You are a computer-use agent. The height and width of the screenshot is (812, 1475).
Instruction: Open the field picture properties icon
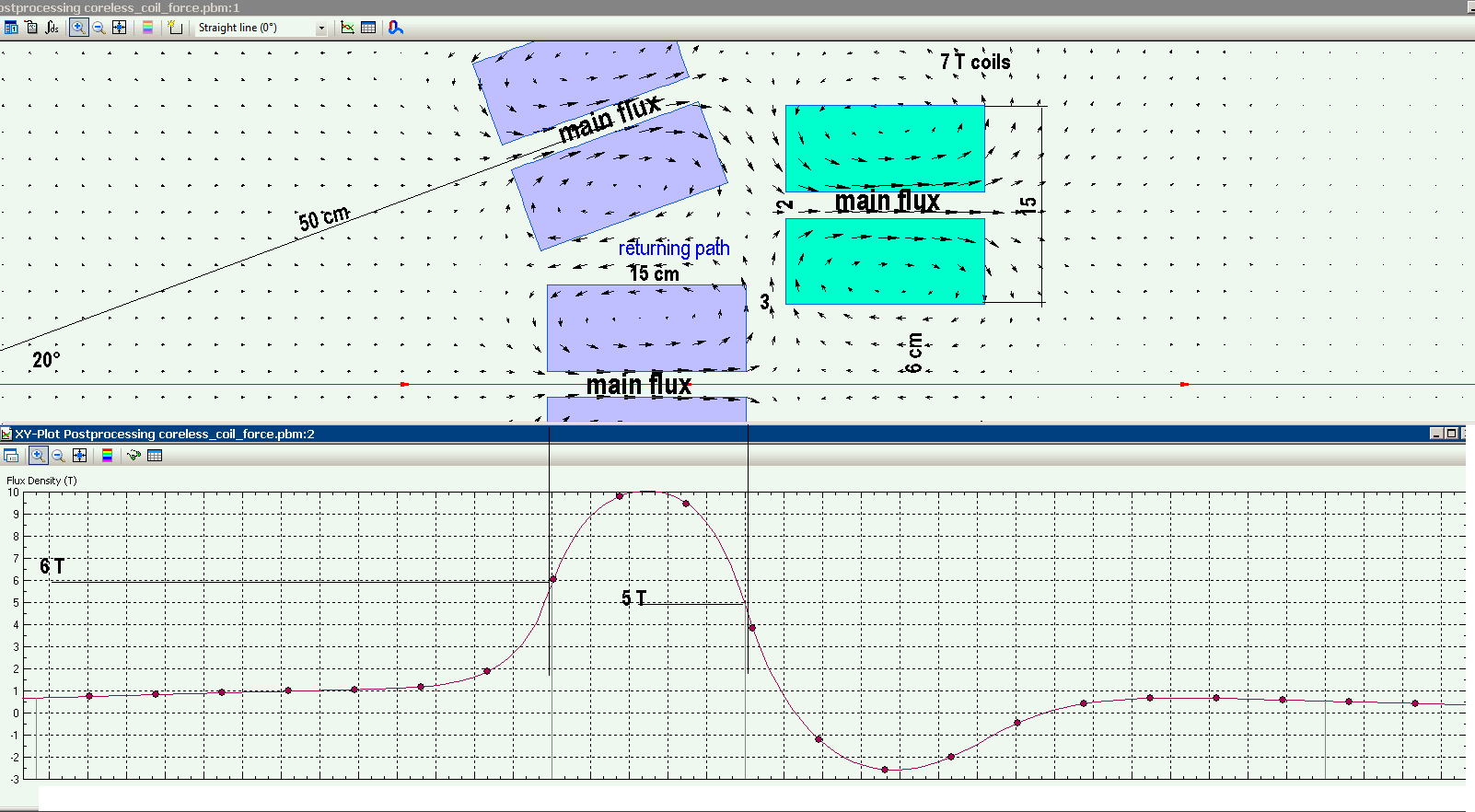11,28
